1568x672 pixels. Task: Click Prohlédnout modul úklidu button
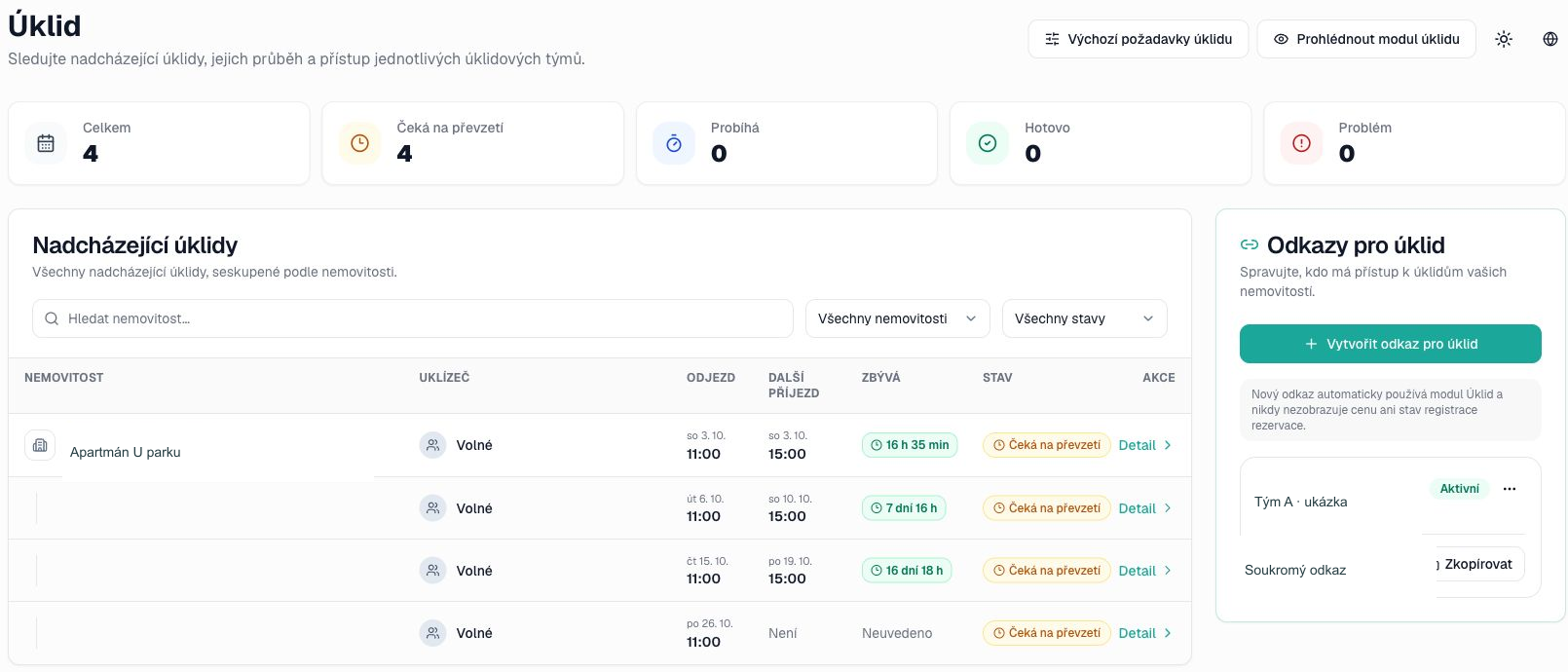1366,39
